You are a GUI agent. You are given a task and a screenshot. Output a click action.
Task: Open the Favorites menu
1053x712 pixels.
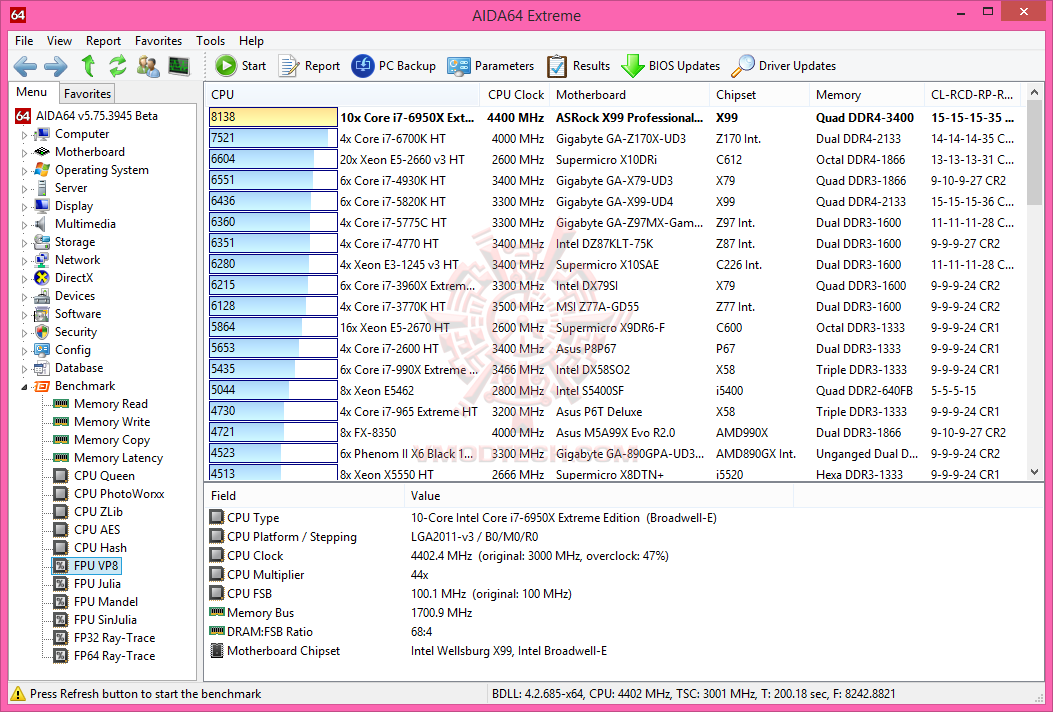pos(158,41)
